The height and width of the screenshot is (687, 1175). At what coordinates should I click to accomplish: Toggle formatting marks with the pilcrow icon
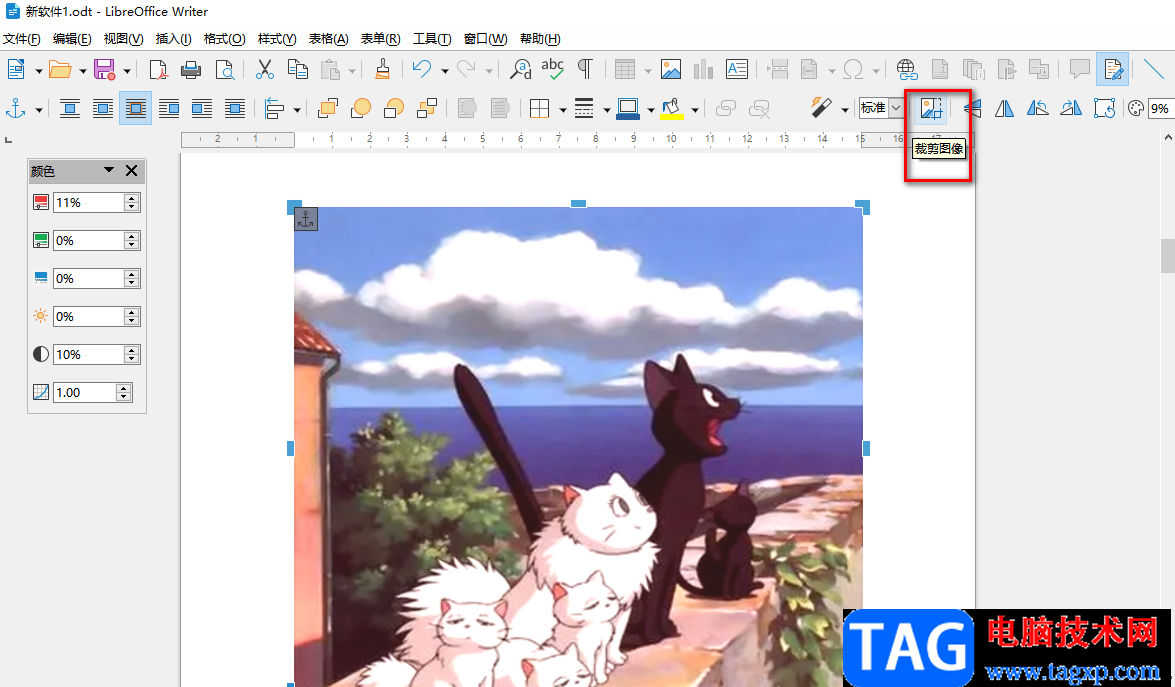point(585,70)
